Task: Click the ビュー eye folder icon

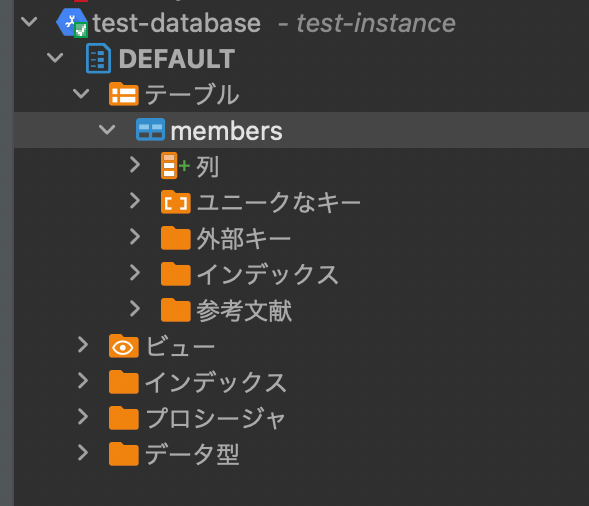Action: (x=124, y=346)
